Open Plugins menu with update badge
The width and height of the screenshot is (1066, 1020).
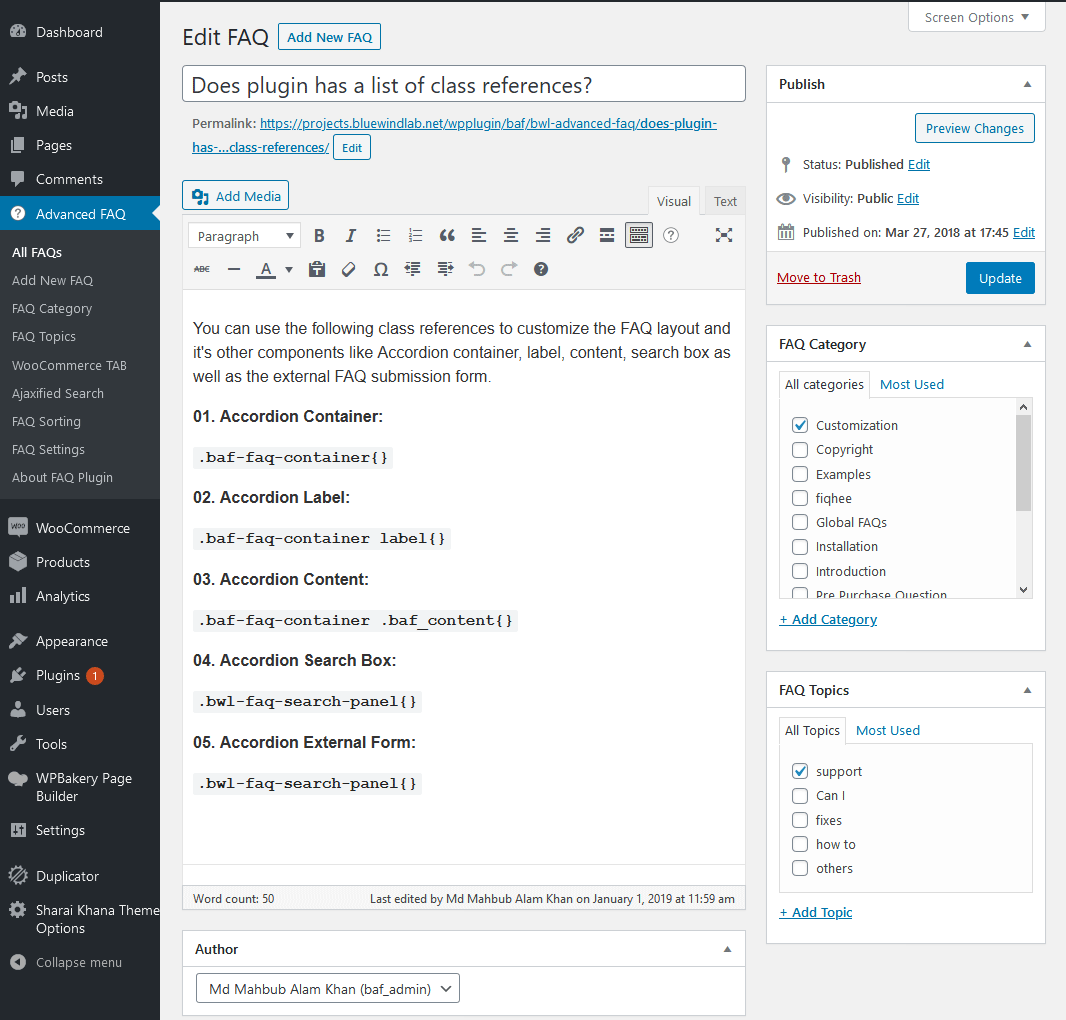click(x=80, y=676)
